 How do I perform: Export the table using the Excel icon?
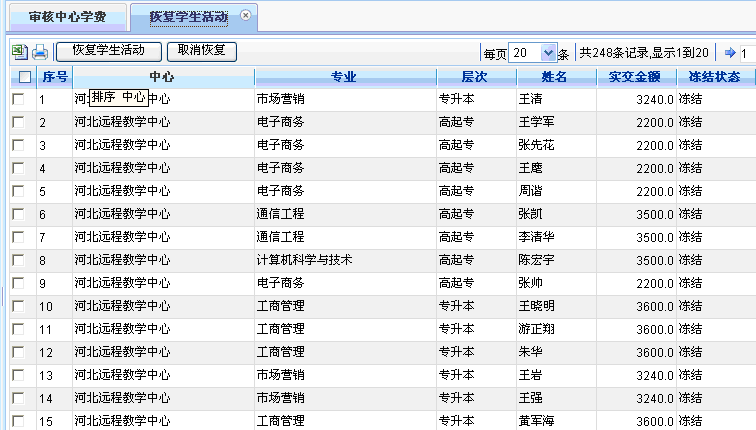click(x=20, y=52)
